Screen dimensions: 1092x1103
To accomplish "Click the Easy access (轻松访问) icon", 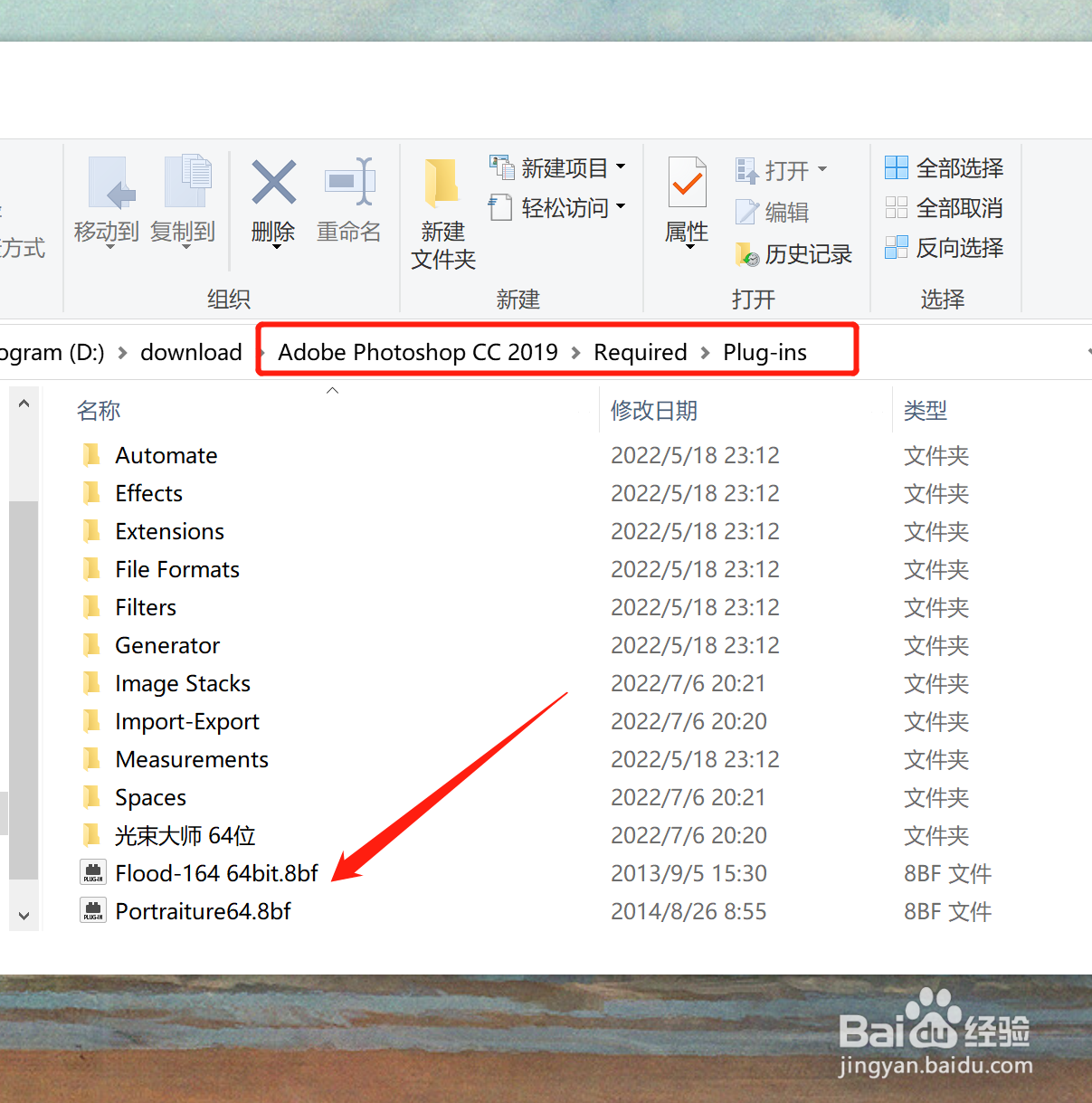I will pyautogui.click(x=500, y=207).
